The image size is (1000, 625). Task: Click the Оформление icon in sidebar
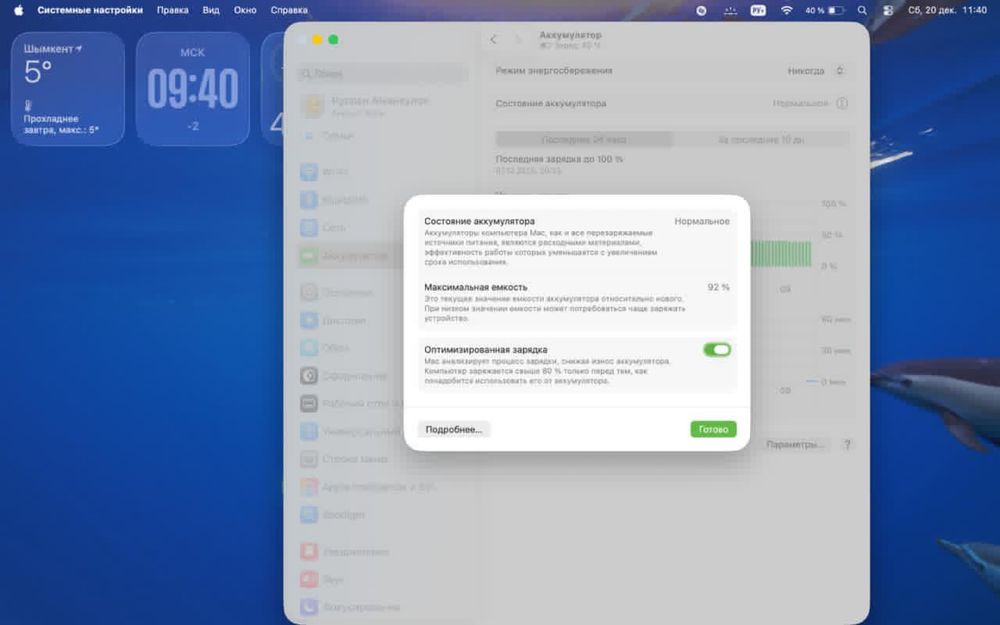[309, 376]
